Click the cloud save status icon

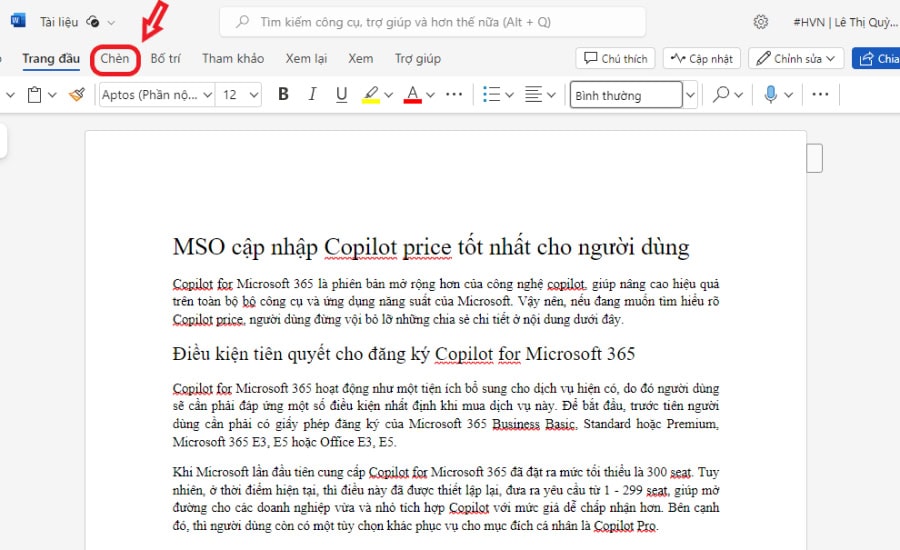pos(92,22)
